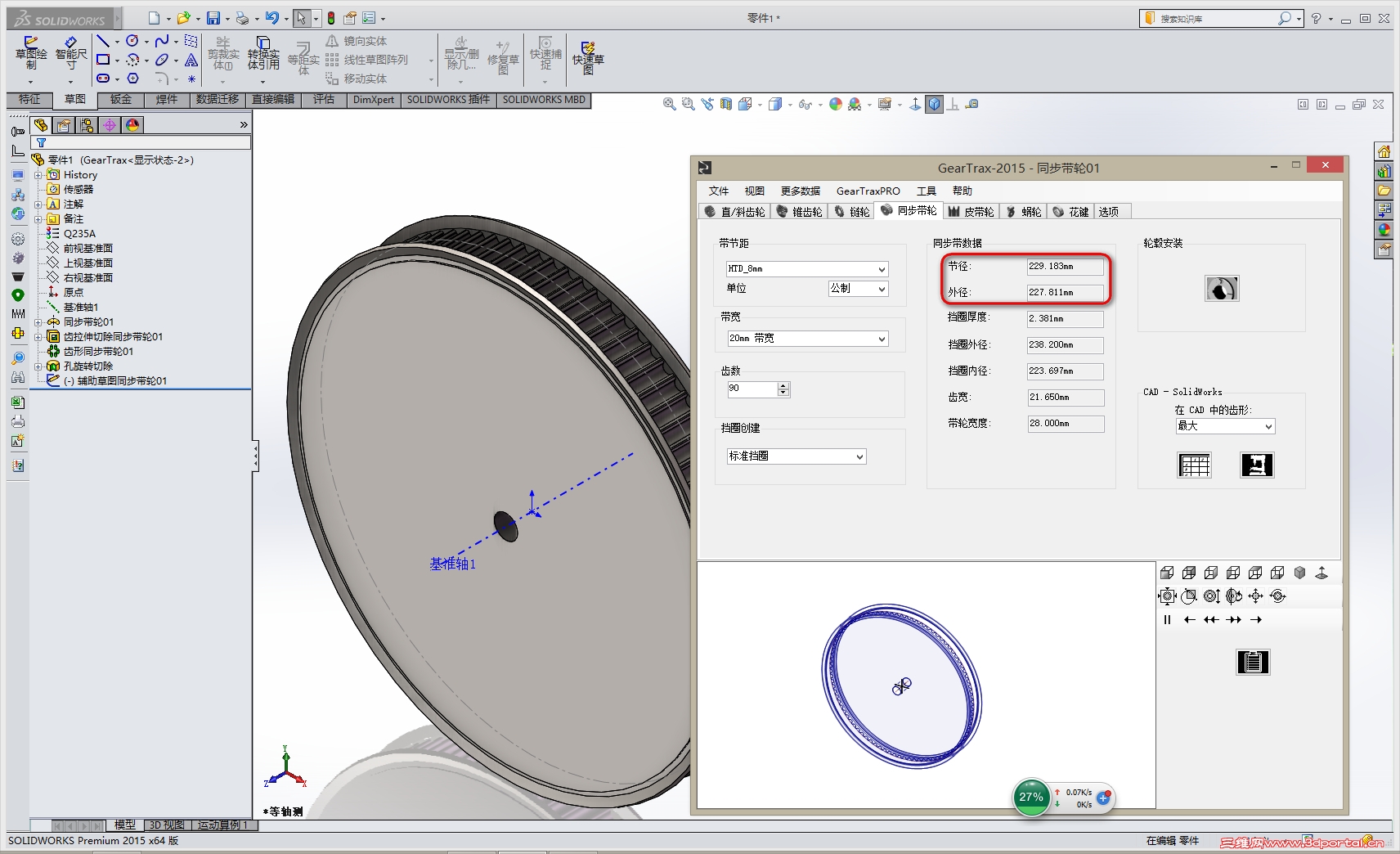The width and height of the screenshot is (1400, 854).
Task: Choose the Polygon sketch tool
Action: (132, 79)
